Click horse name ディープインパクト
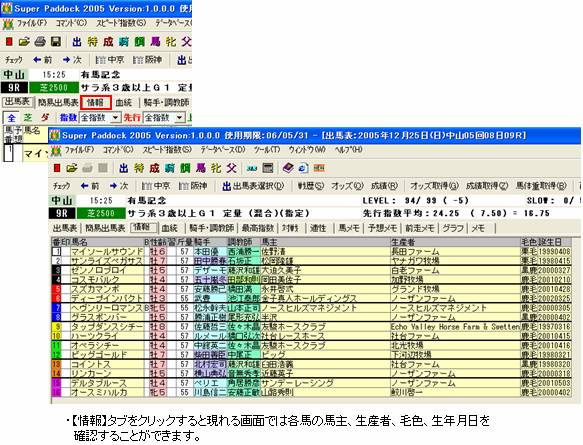This screenshot has height=445, width=583. pyautogui.click(x=107, y=298)
